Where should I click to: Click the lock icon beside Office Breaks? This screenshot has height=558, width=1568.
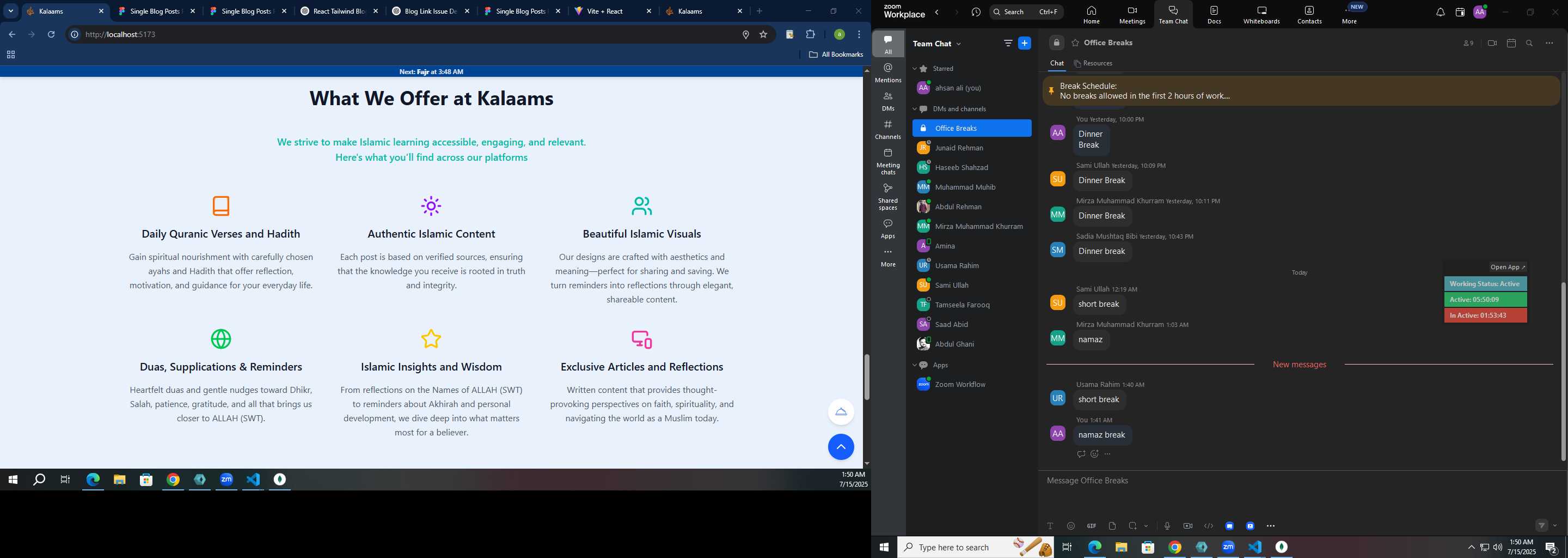click(1057, 43)
